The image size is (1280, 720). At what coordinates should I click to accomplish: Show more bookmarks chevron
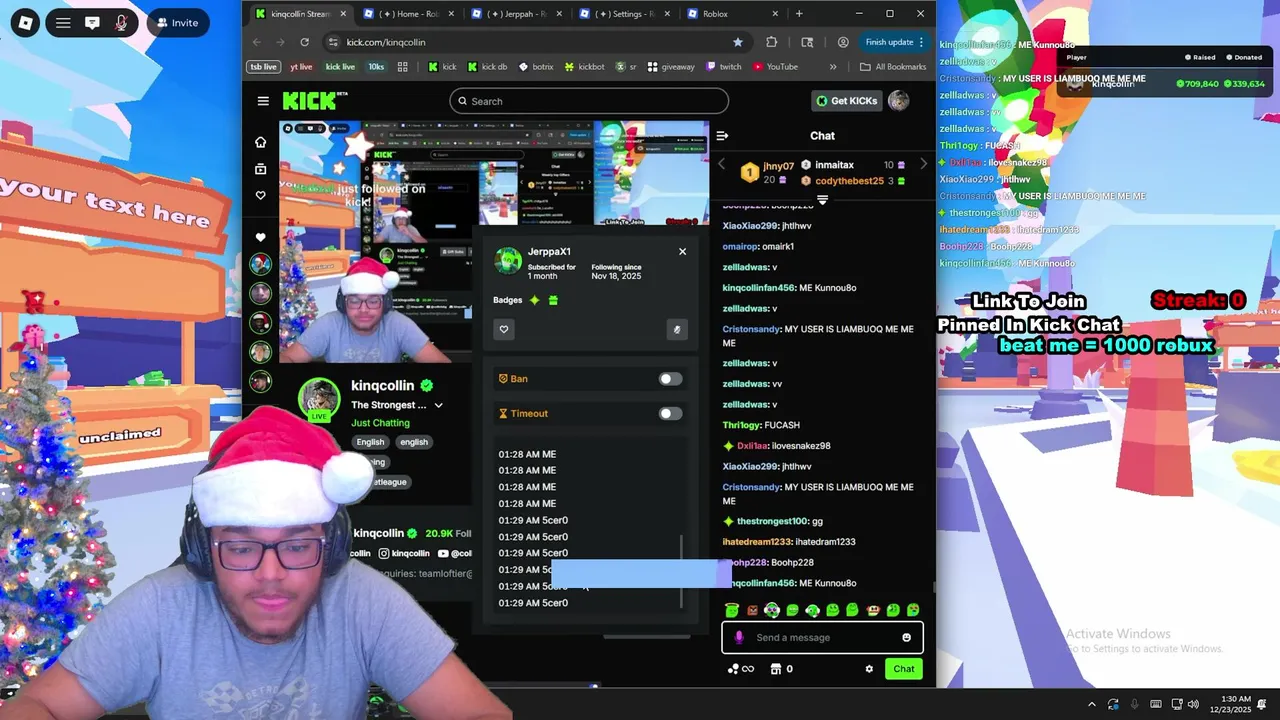click(x=833, y=67)
